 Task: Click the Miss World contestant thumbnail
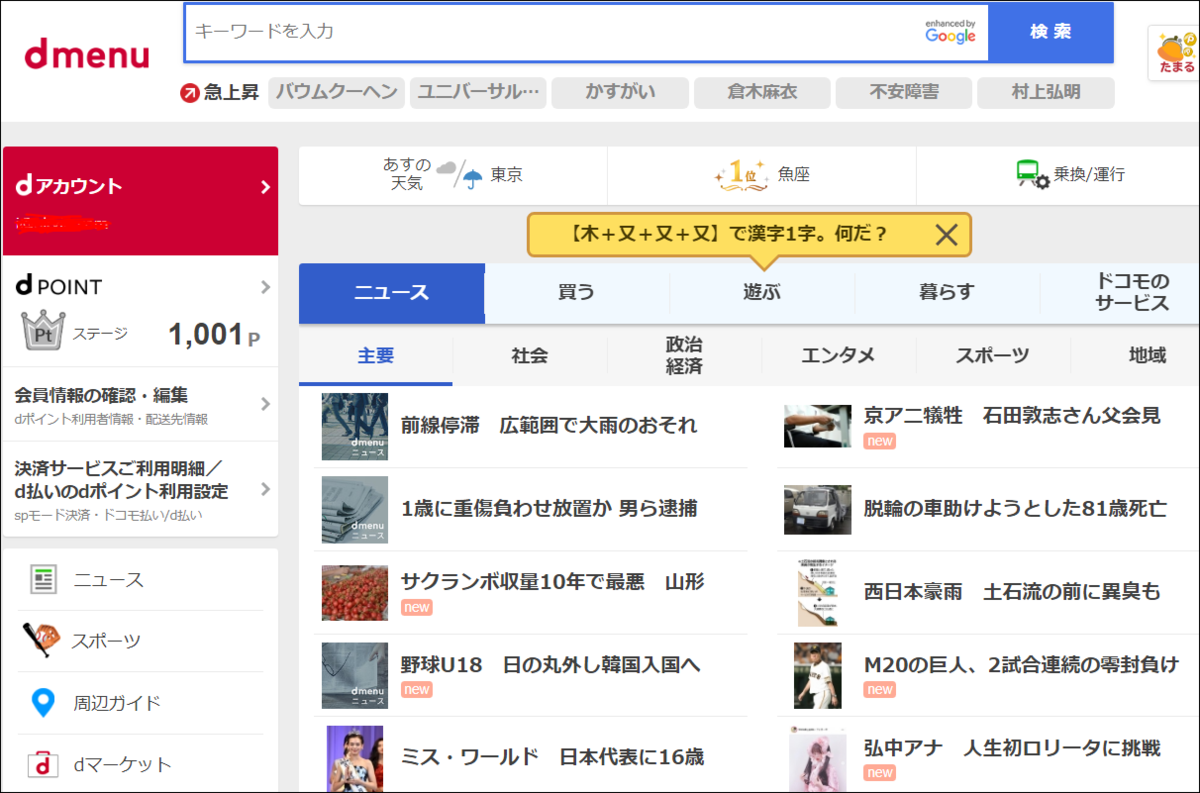click(x=355, y=758)
